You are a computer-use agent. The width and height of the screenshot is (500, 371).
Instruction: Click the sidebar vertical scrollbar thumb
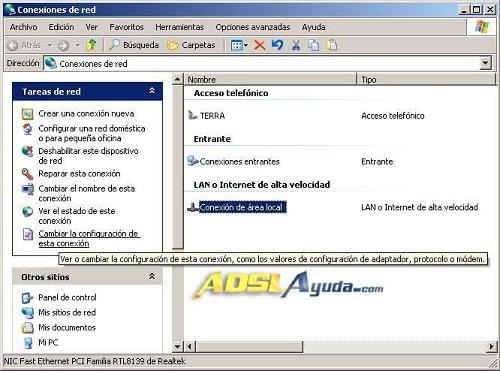(178, 167)
